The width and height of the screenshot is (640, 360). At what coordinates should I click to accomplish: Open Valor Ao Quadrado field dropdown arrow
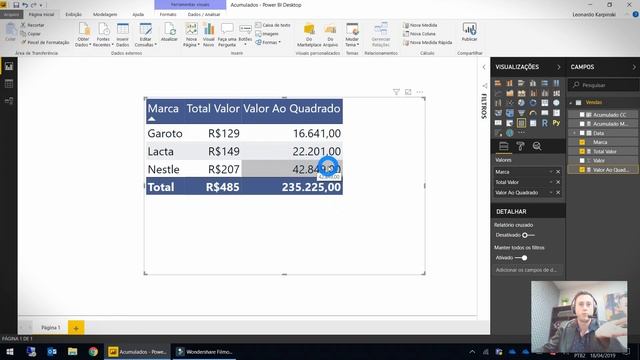[551, 192]
